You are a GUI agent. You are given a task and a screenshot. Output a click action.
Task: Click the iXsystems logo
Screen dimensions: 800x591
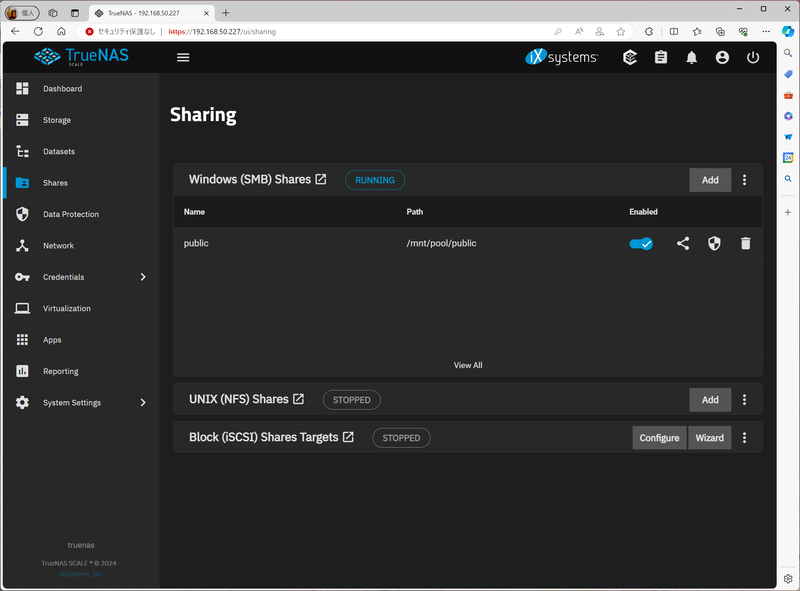(x=562, y=57)
